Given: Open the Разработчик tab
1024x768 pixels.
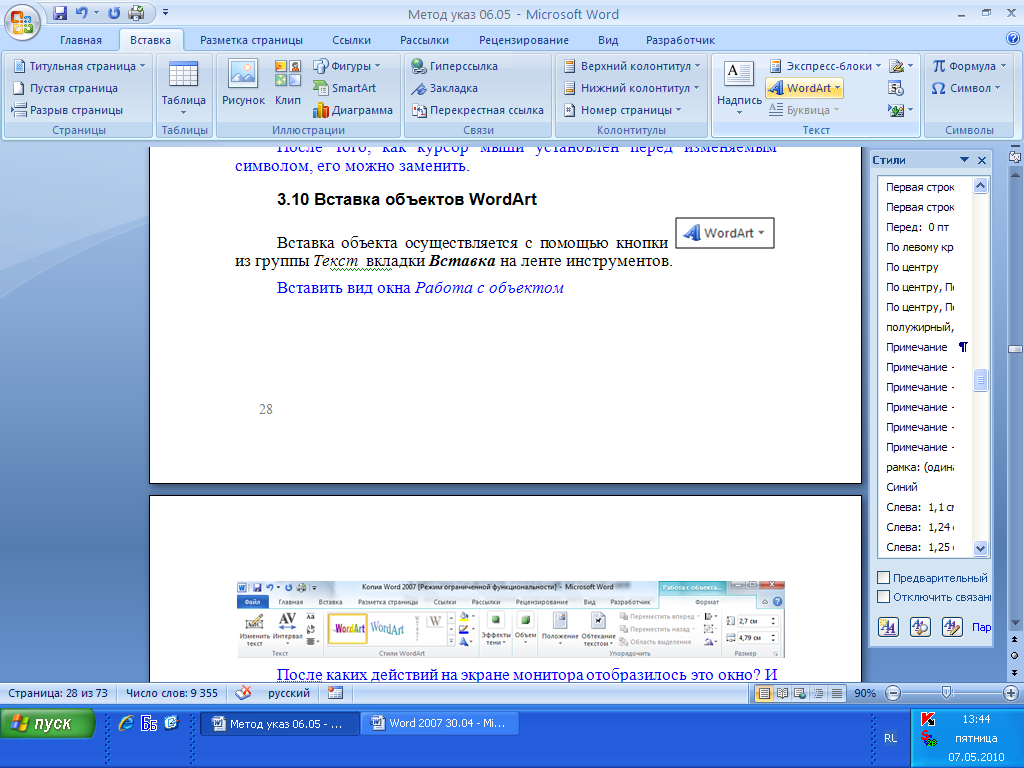Looking at the screenshot, I should [680, 40].
